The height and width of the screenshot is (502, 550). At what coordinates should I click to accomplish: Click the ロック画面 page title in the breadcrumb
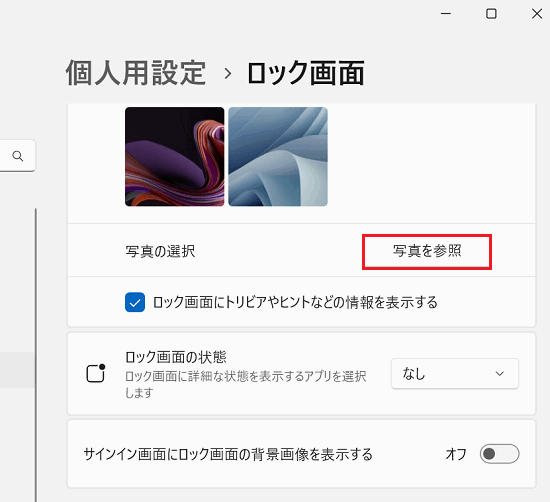pyautogui.click(x=306, y=73)
